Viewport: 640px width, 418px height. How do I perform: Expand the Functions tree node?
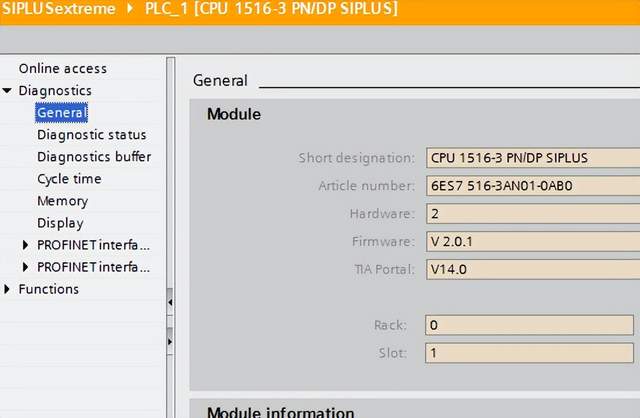pyautogui.click(x=8, y=289)
